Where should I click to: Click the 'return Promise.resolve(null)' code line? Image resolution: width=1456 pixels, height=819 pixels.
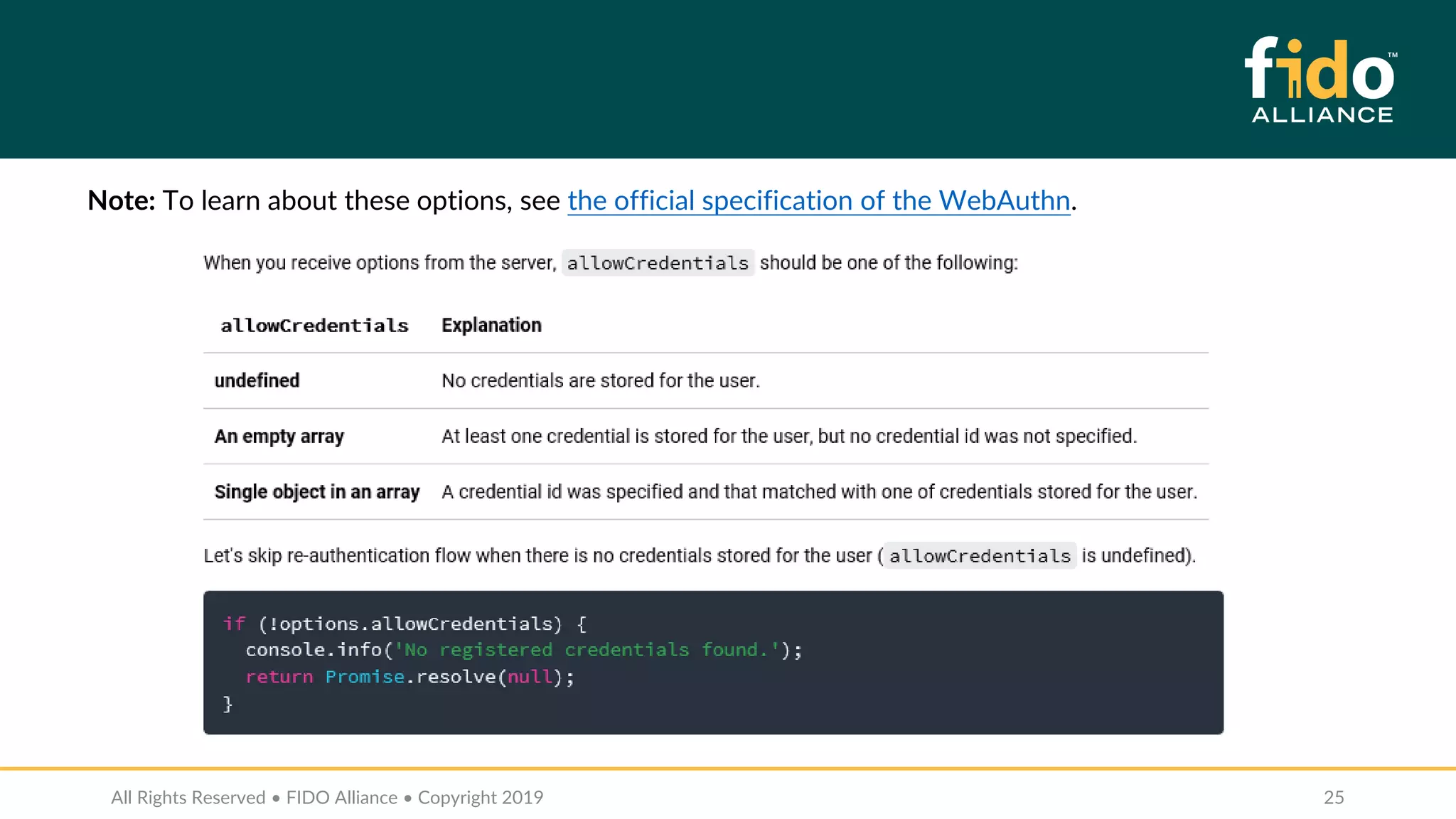[x=409, y=677]
